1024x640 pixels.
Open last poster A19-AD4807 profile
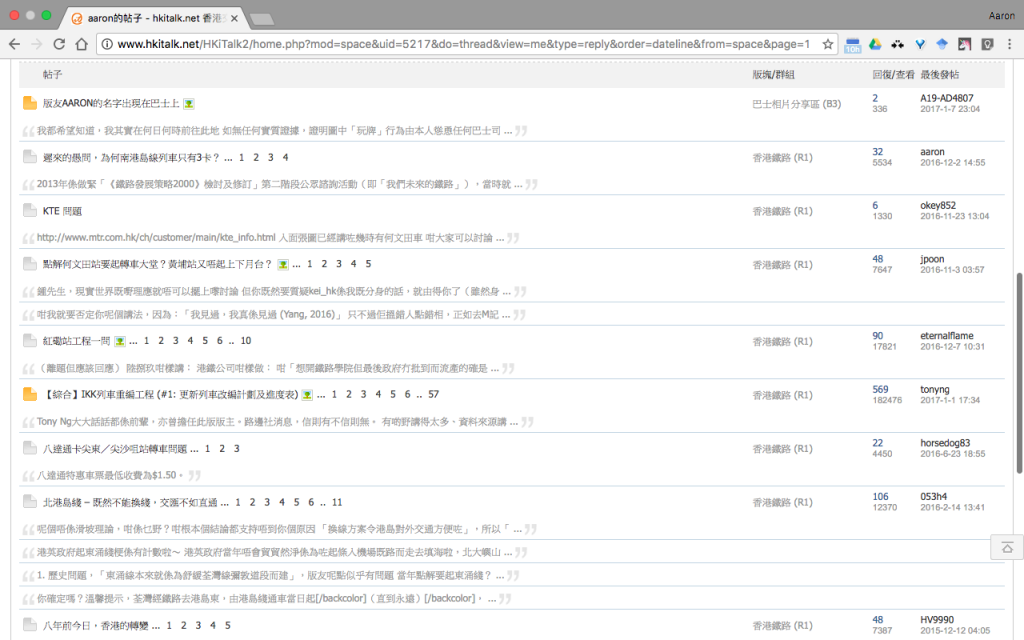pyautogui.click(x=946, y=98)
